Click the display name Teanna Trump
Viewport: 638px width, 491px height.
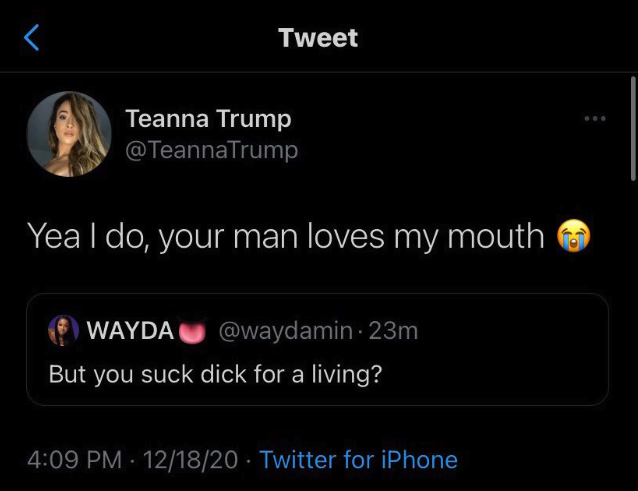208,118
